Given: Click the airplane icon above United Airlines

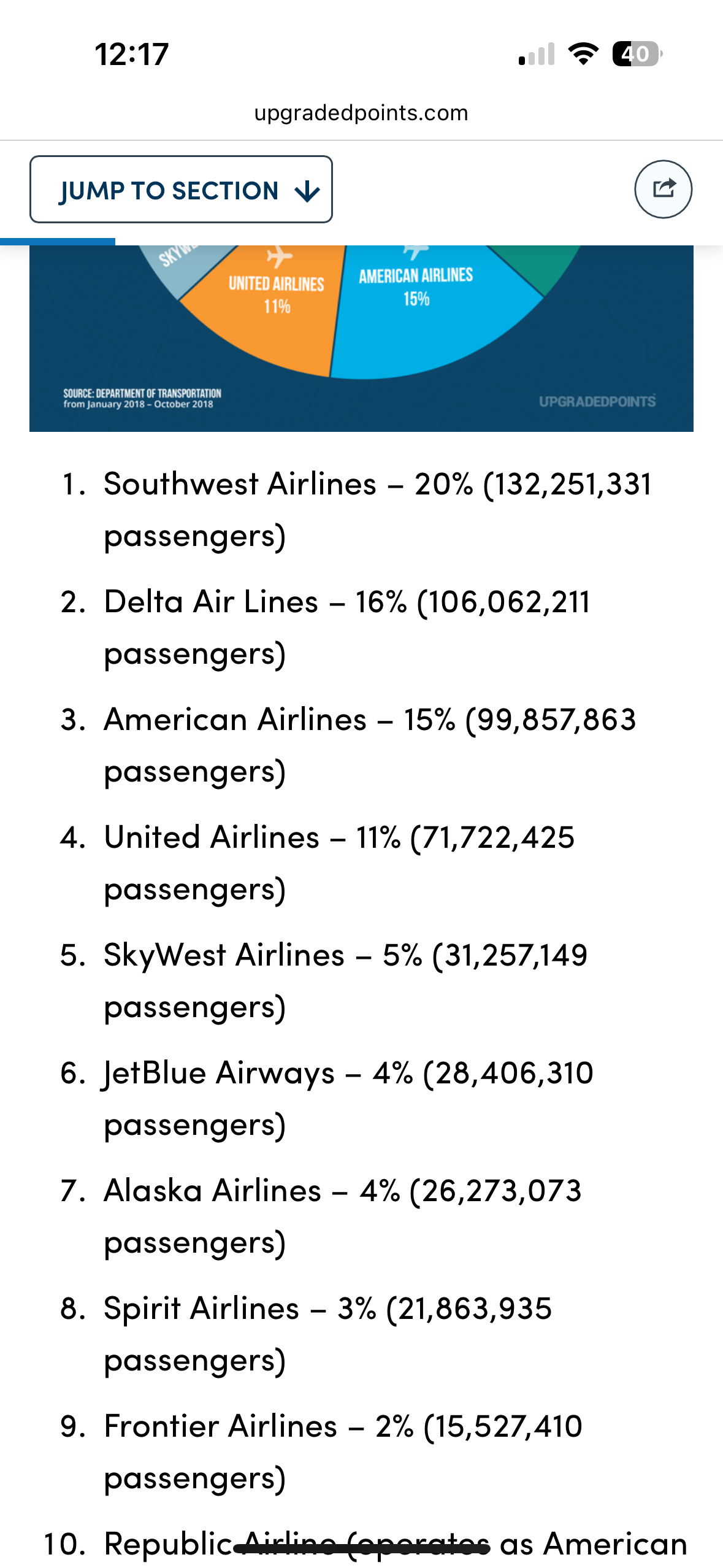Looking at the screenshot, I should (279, 256).
